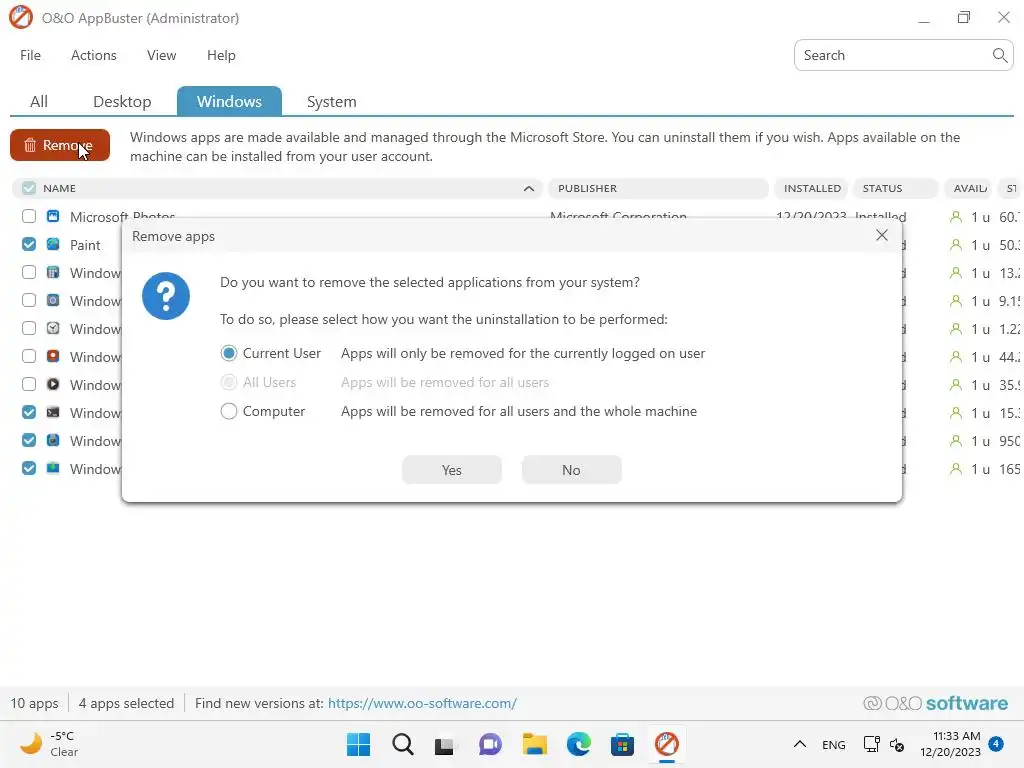
Task: Click the Microsoft Photos app icon
Action: point(53,216)
